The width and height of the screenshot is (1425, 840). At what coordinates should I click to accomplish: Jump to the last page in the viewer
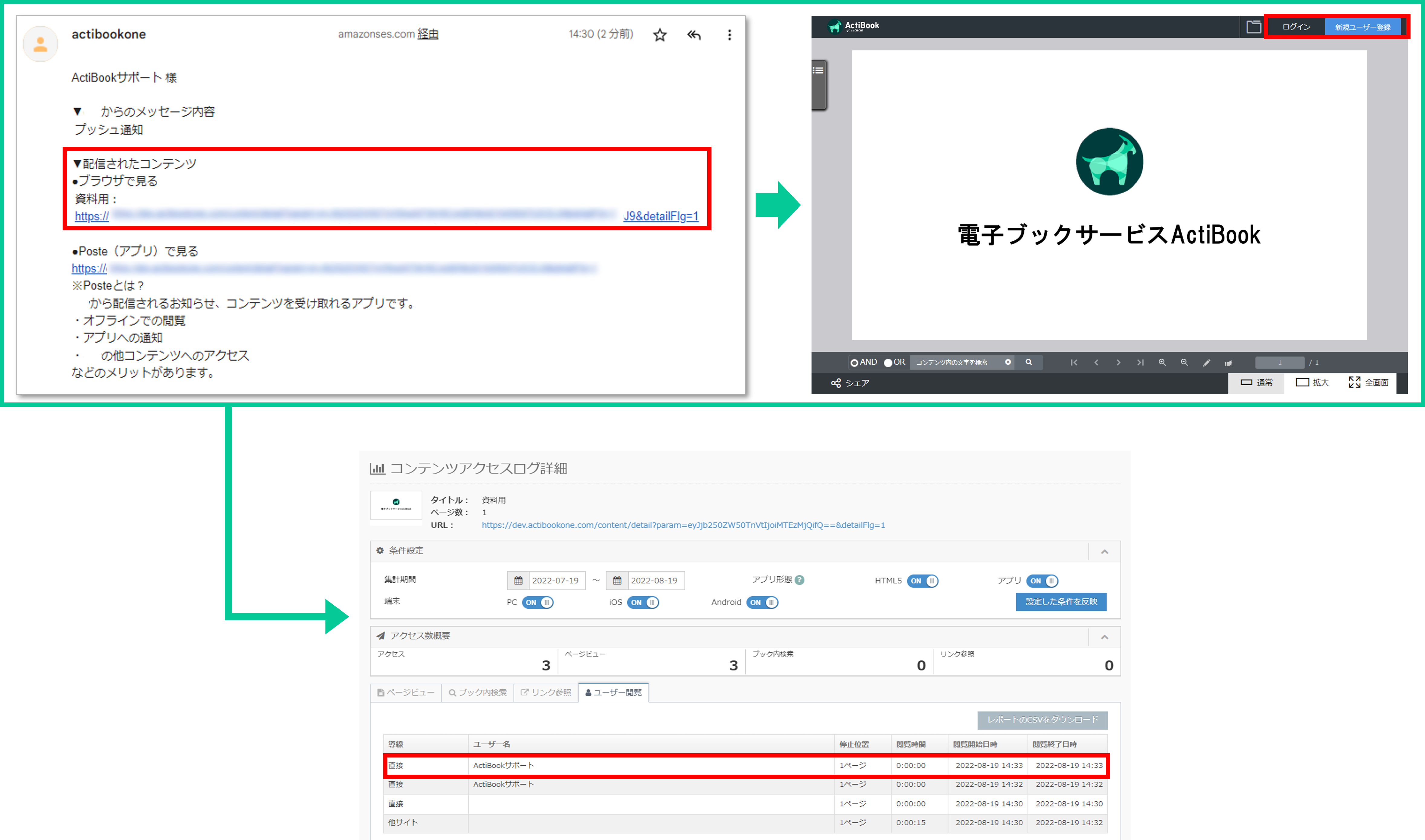pyautogui.click(x=1140, y=362)
